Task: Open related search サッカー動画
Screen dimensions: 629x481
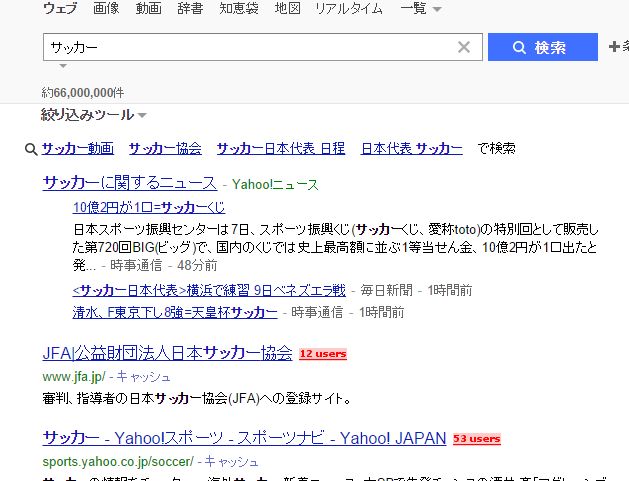Action: point(78,148)
